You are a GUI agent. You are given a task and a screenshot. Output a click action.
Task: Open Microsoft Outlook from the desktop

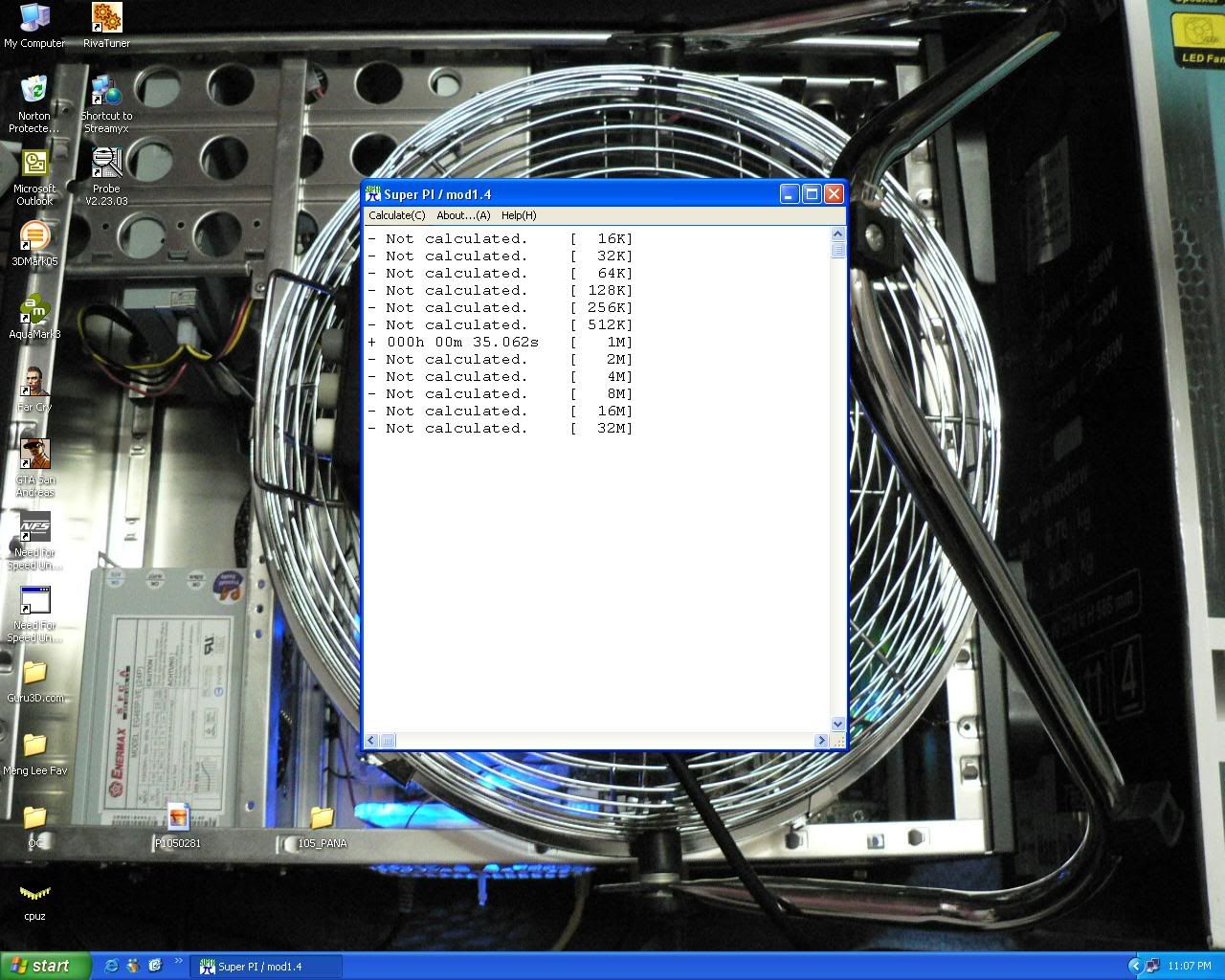(34, 165)
